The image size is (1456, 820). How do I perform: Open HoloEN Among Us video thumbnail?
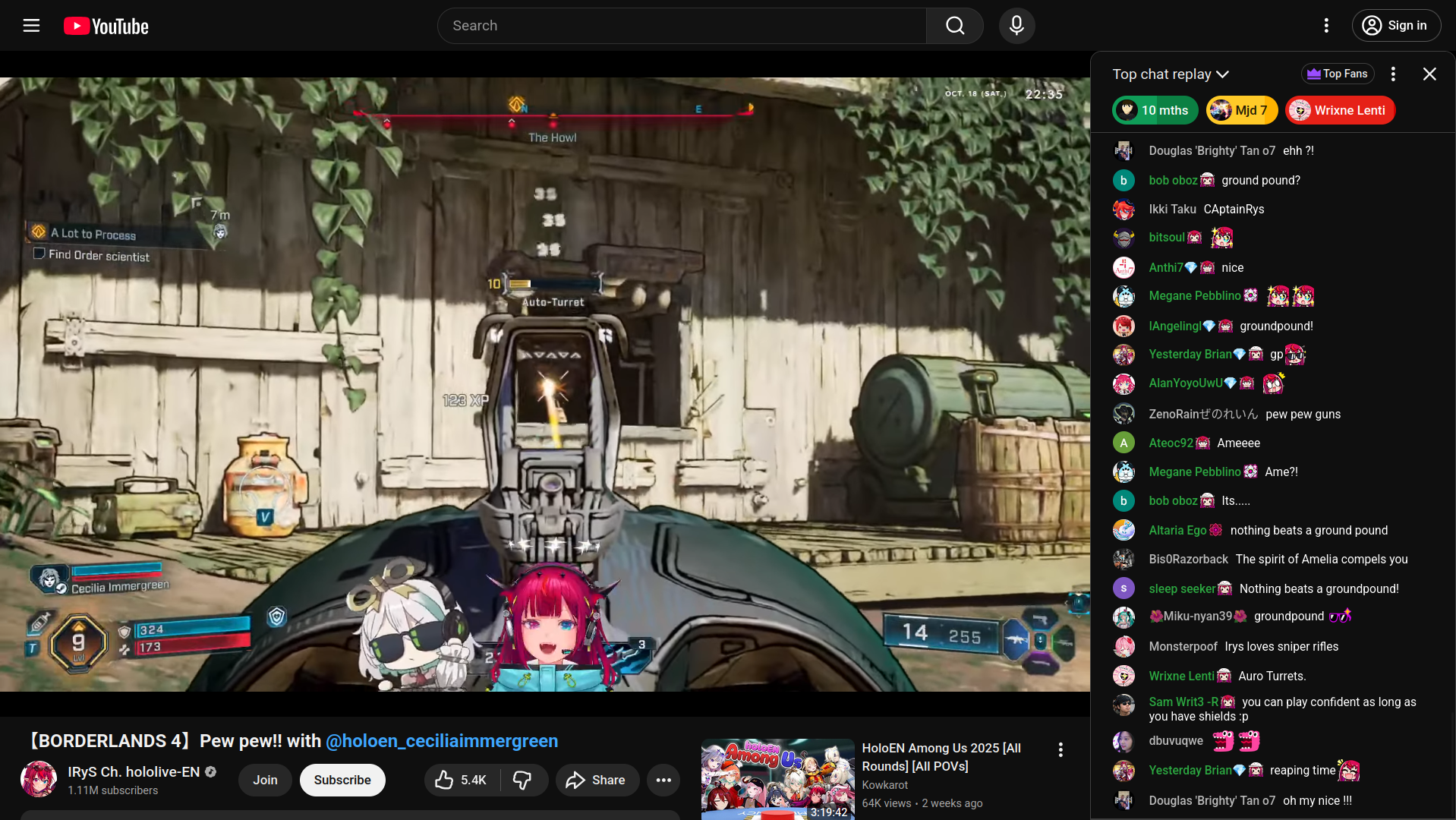point(777,779)
